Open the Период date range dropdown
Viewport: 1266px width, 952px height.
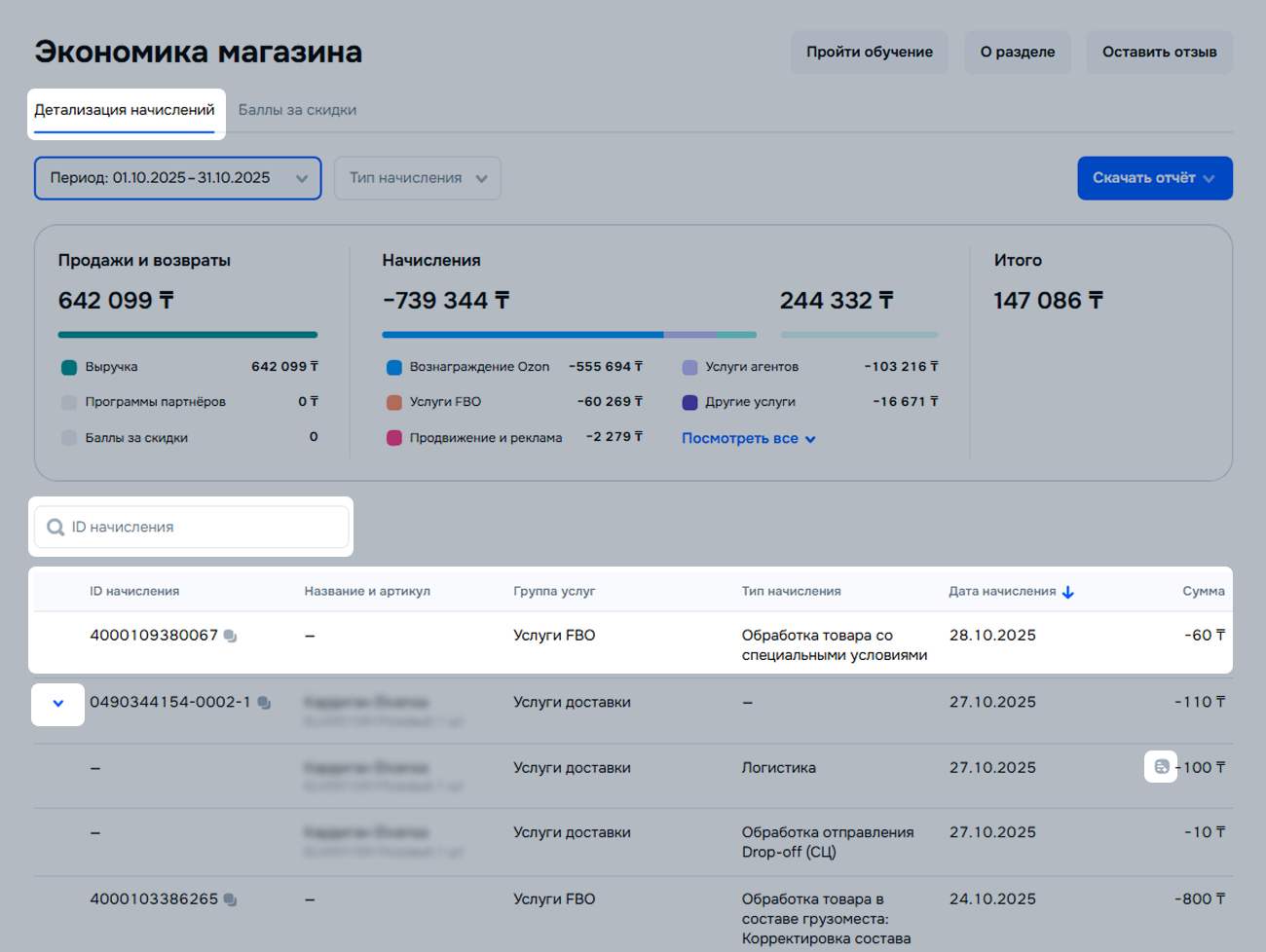pyautogui.click(x=177, y=178)
